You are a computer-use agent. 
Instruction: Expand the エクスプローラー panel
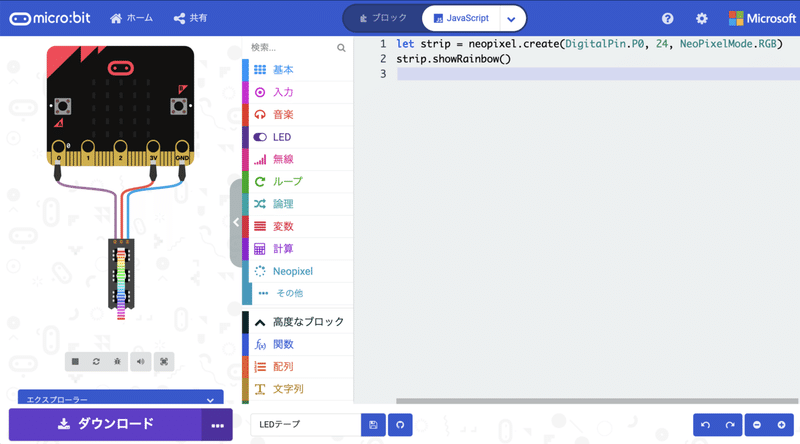[x=121, y=399]
